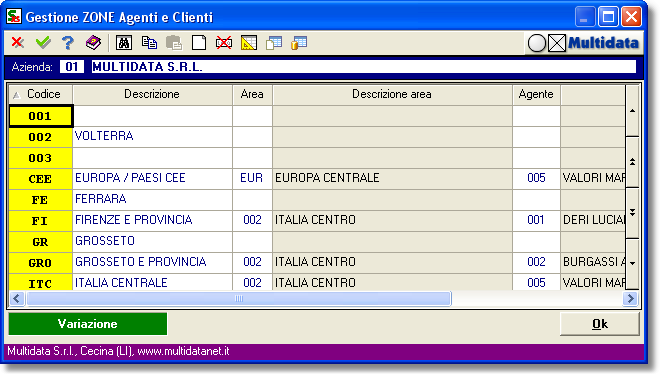
Task: Click the red X cancel icon in toolbar
Action: [x=18, y=43]
